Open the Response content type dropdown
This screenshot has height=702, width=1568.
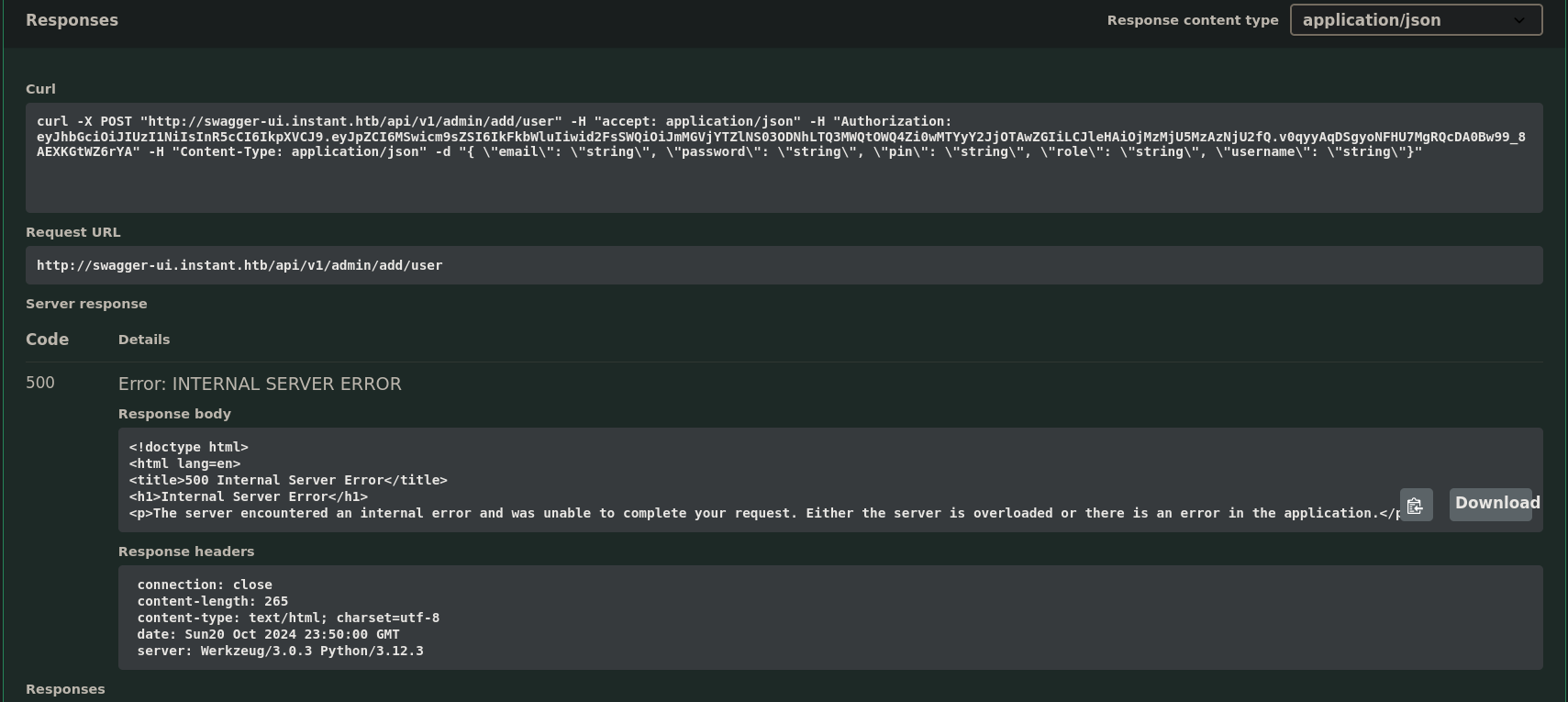click(x=1416, y=20)
